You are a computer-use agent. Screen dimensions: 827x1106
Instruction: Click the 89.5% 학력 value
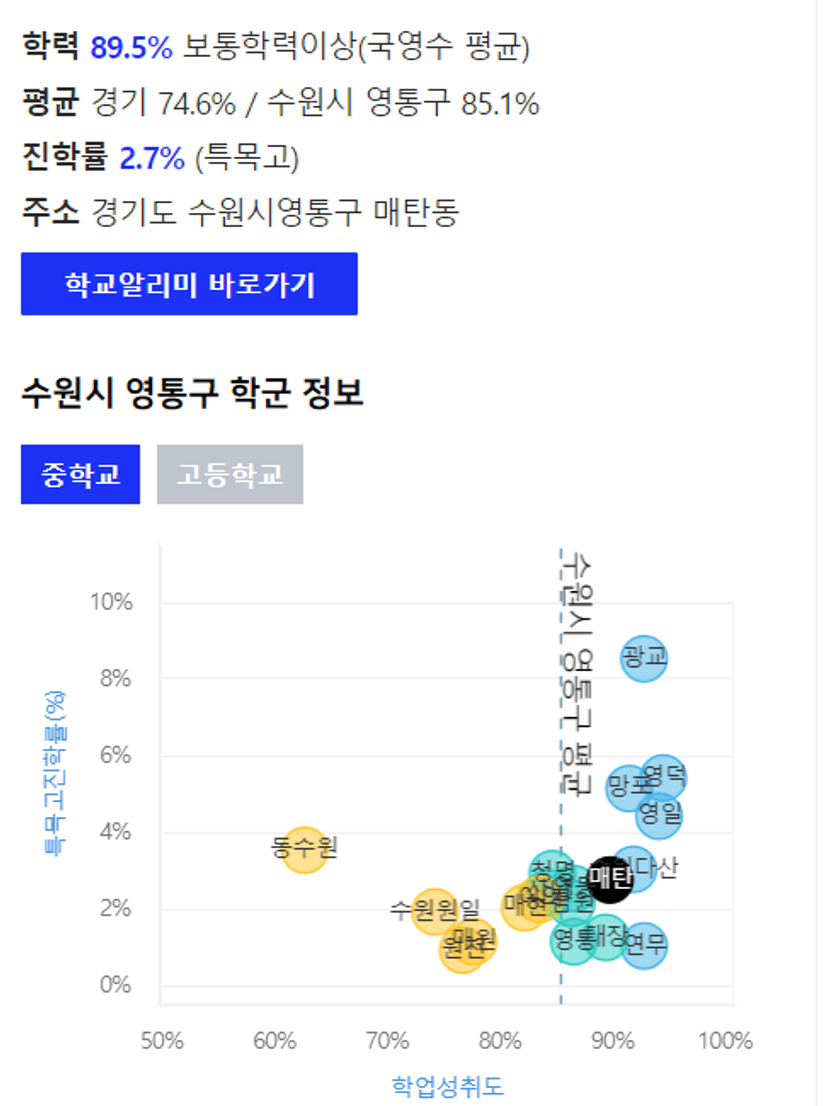(131, 47)
